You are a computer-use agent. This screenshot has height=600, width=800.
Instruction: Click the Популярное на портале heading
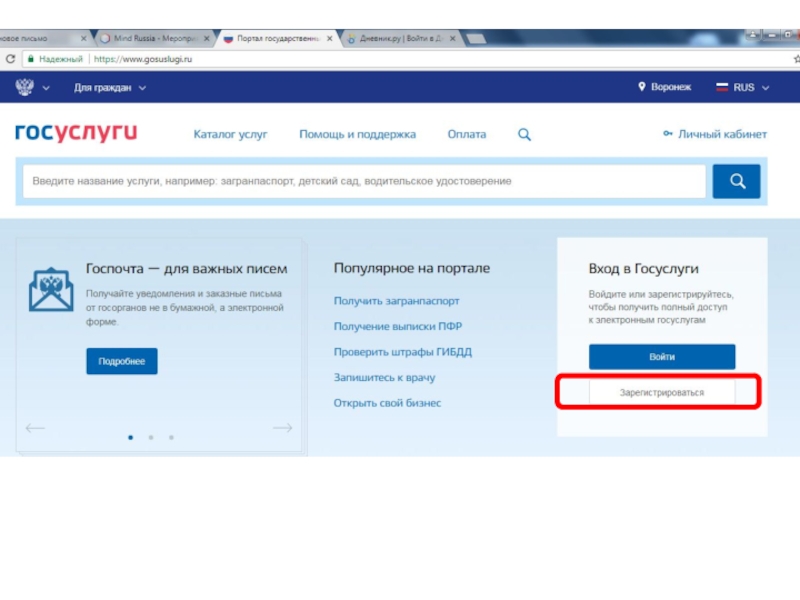[x=412, y=268]
